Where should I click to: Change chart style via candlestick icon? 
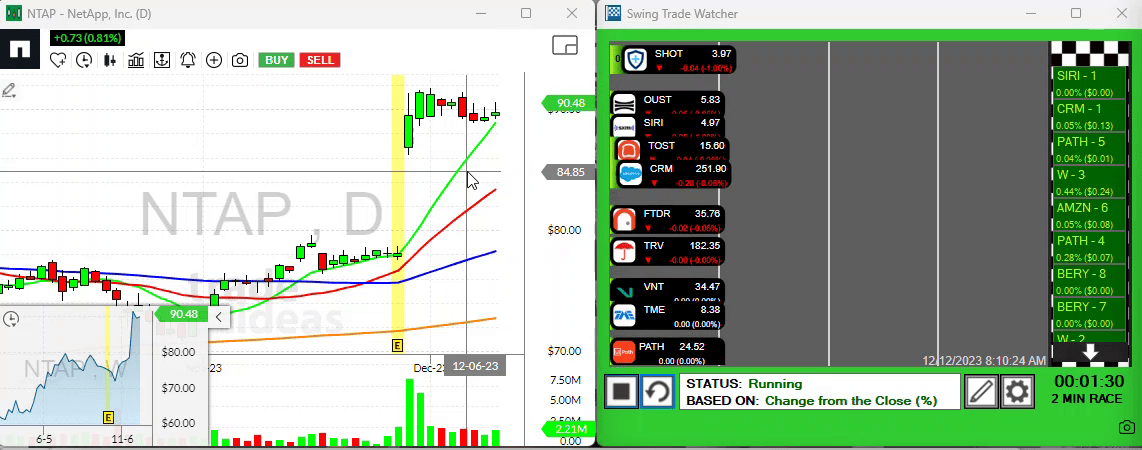110,60
